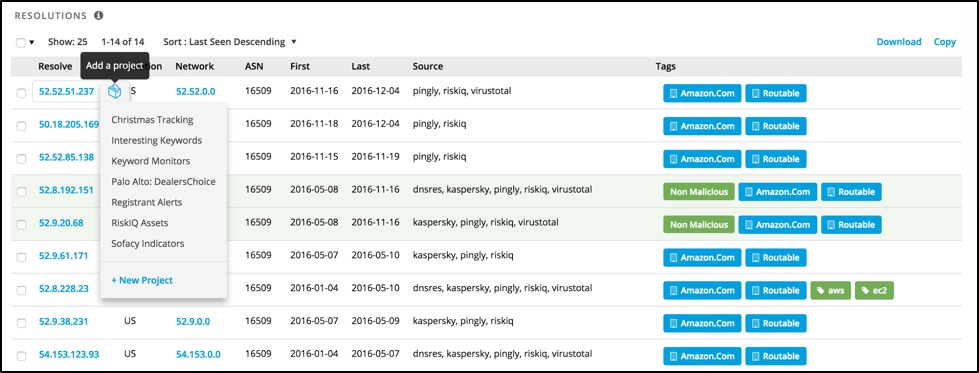Click the ASN column header
979x373 pixels.
coord(254,66)
